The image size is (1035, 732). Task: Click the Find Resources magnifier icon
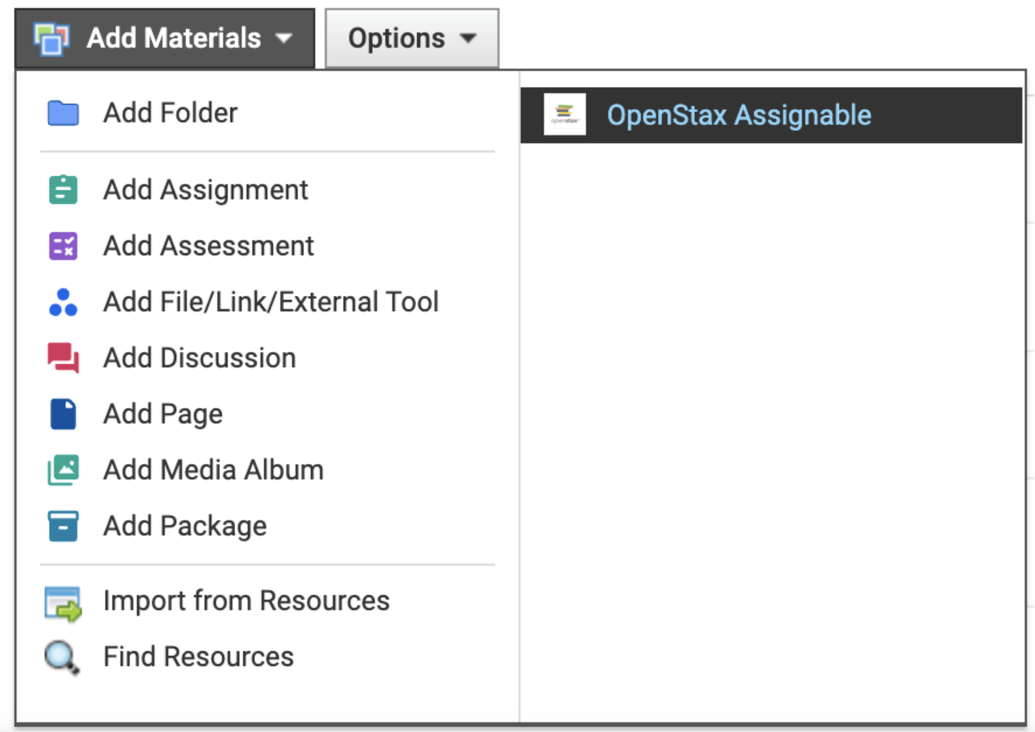[62, 657]
